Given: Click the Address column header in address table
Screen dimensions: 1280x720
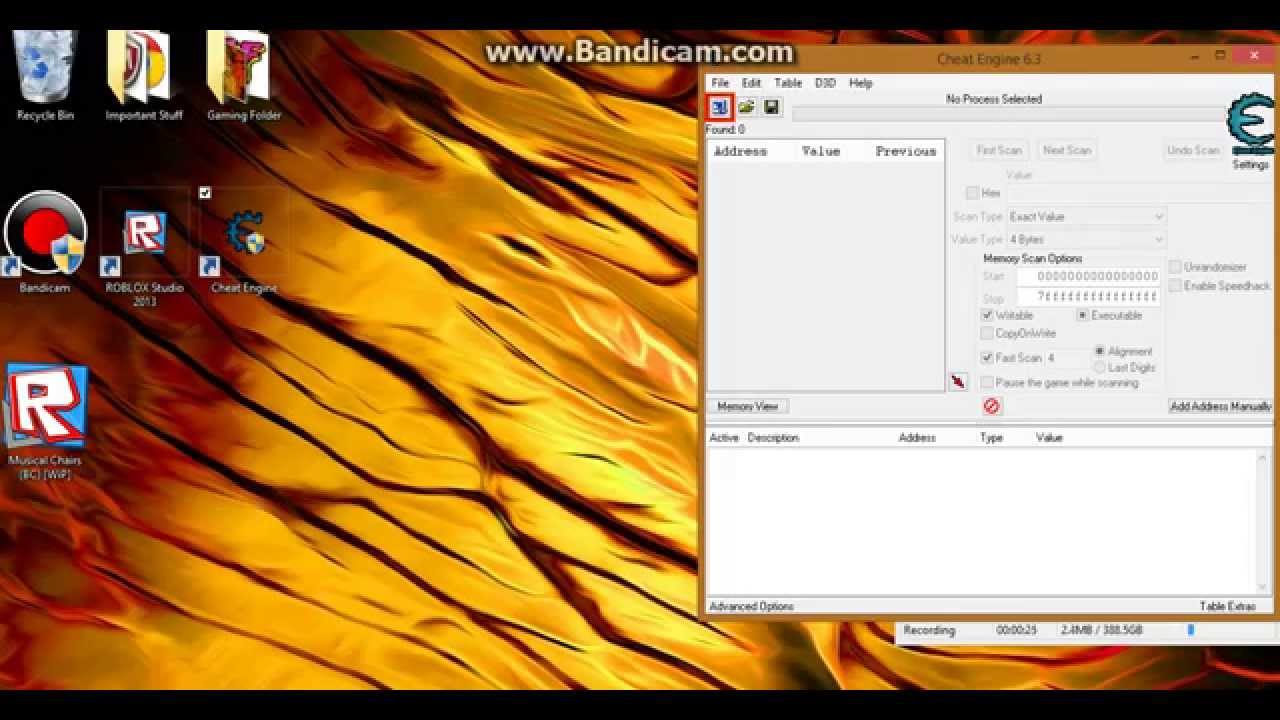Looking at the screenshot, I should click(917, 438).
